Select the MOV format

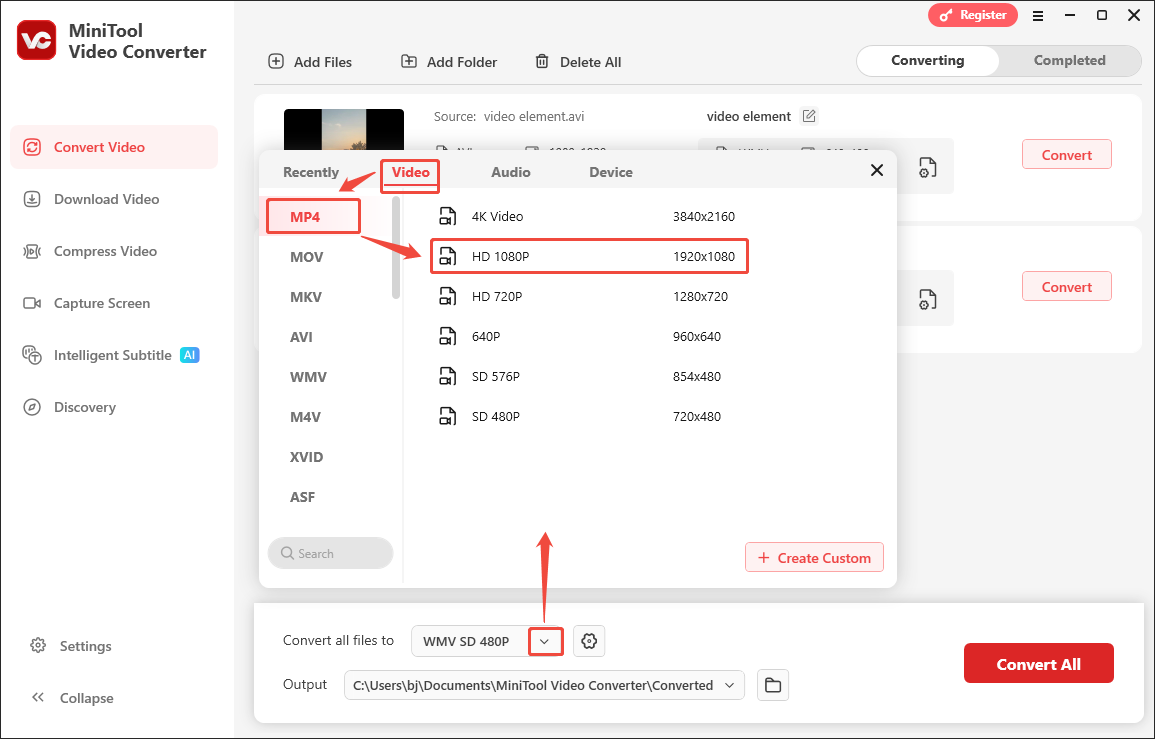[x=304, y=256]
